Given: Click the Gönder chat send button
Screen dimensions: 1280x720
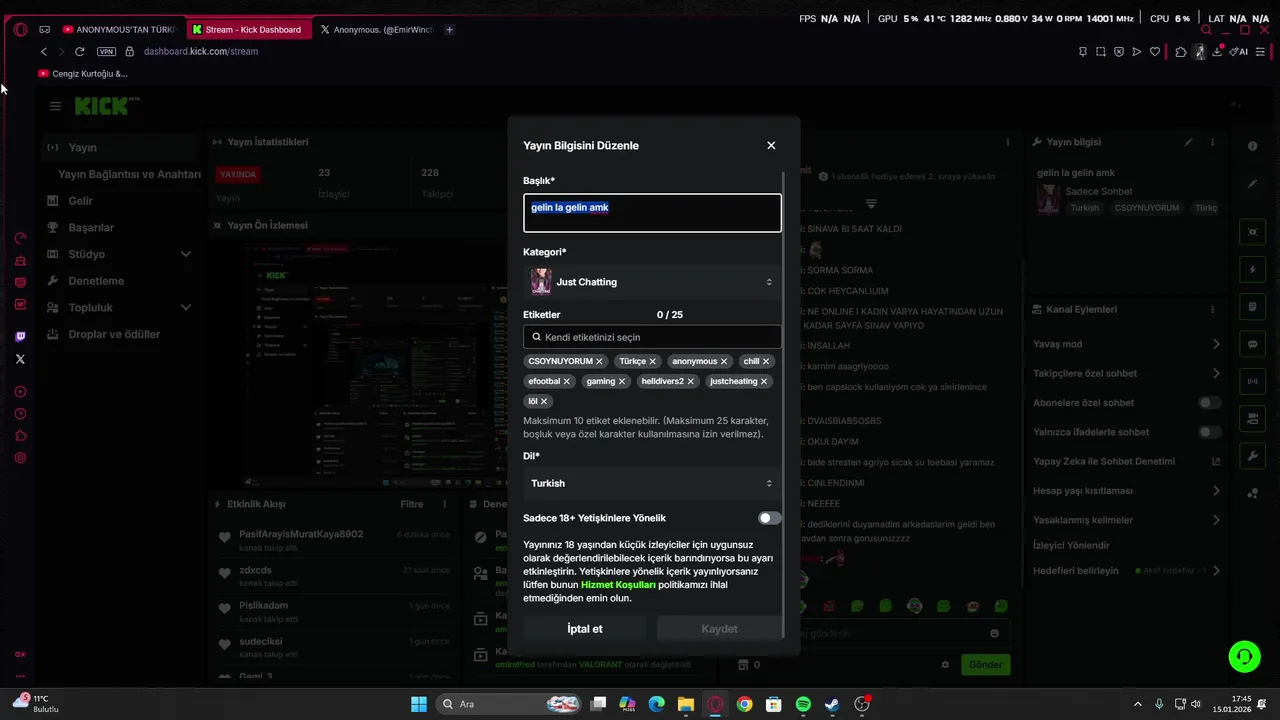Looking at the screenshot, I should click(985, 665).
